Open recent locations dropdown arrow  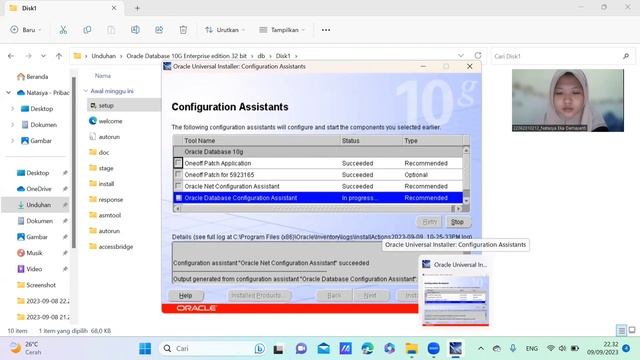tap(43, 56)
